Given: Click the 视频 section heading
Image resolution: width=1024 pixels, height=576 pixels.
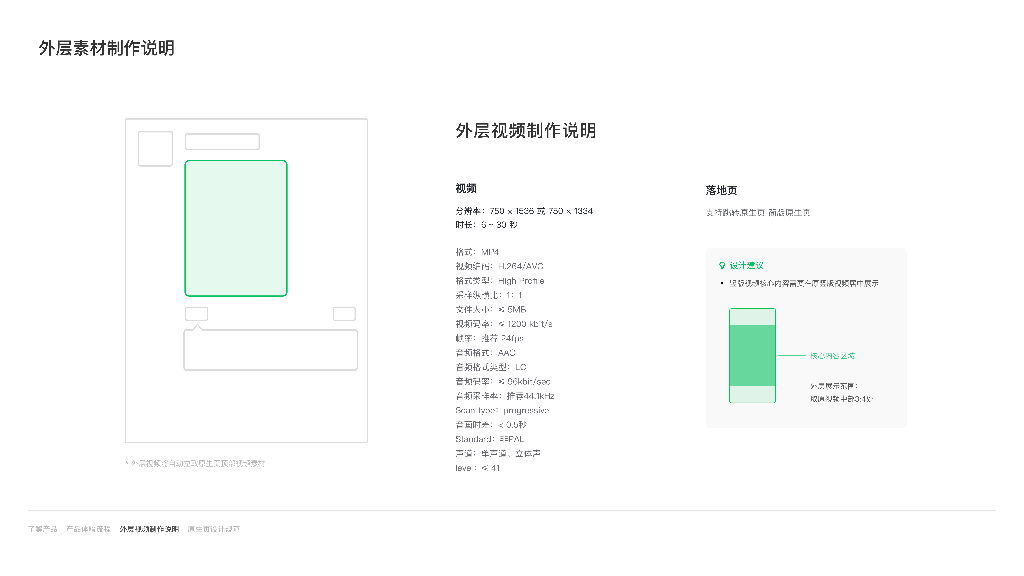Looking at the screenshot, I should [466, 188].
